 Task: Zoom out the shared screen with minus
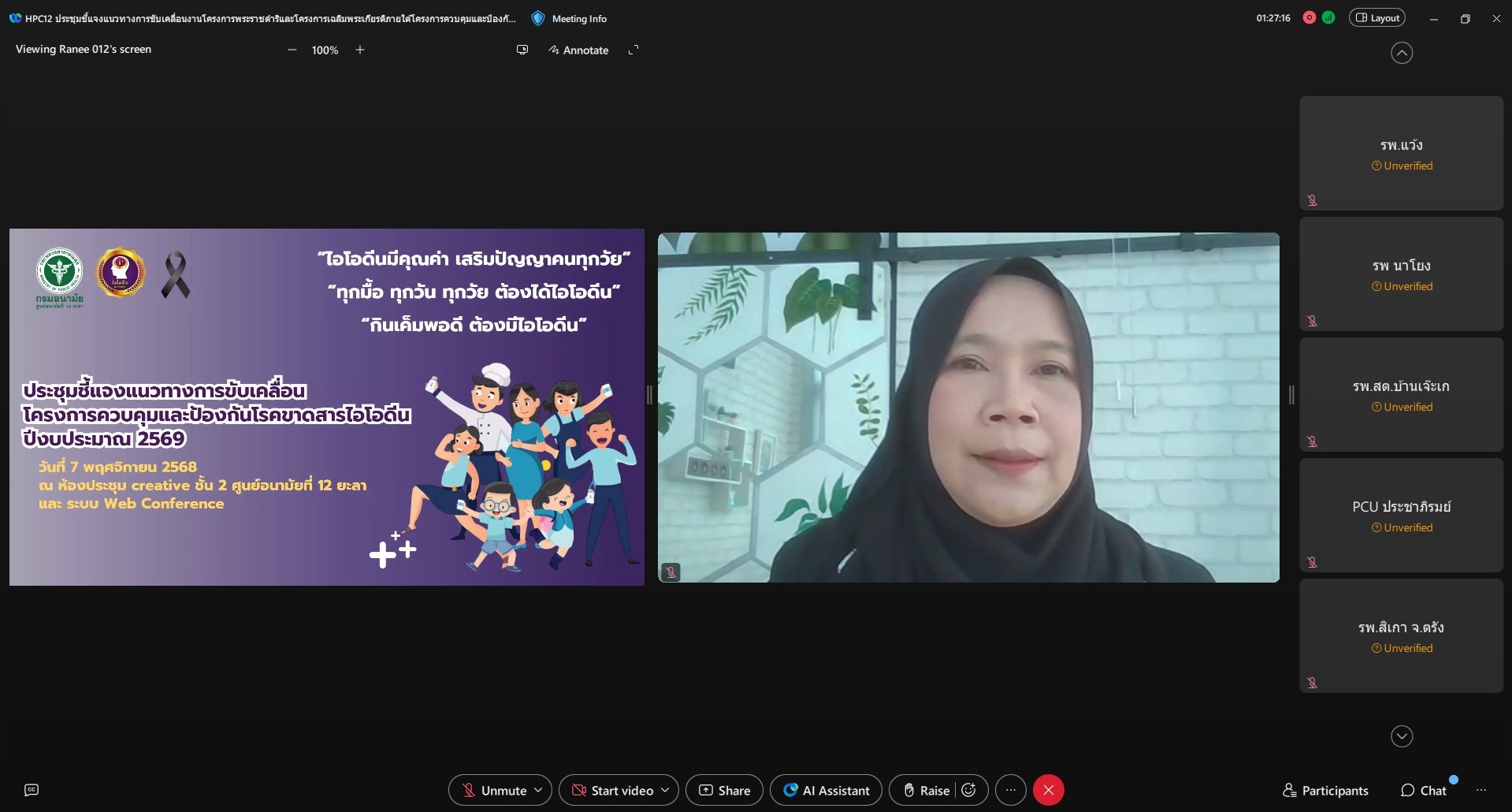point(292,50)
